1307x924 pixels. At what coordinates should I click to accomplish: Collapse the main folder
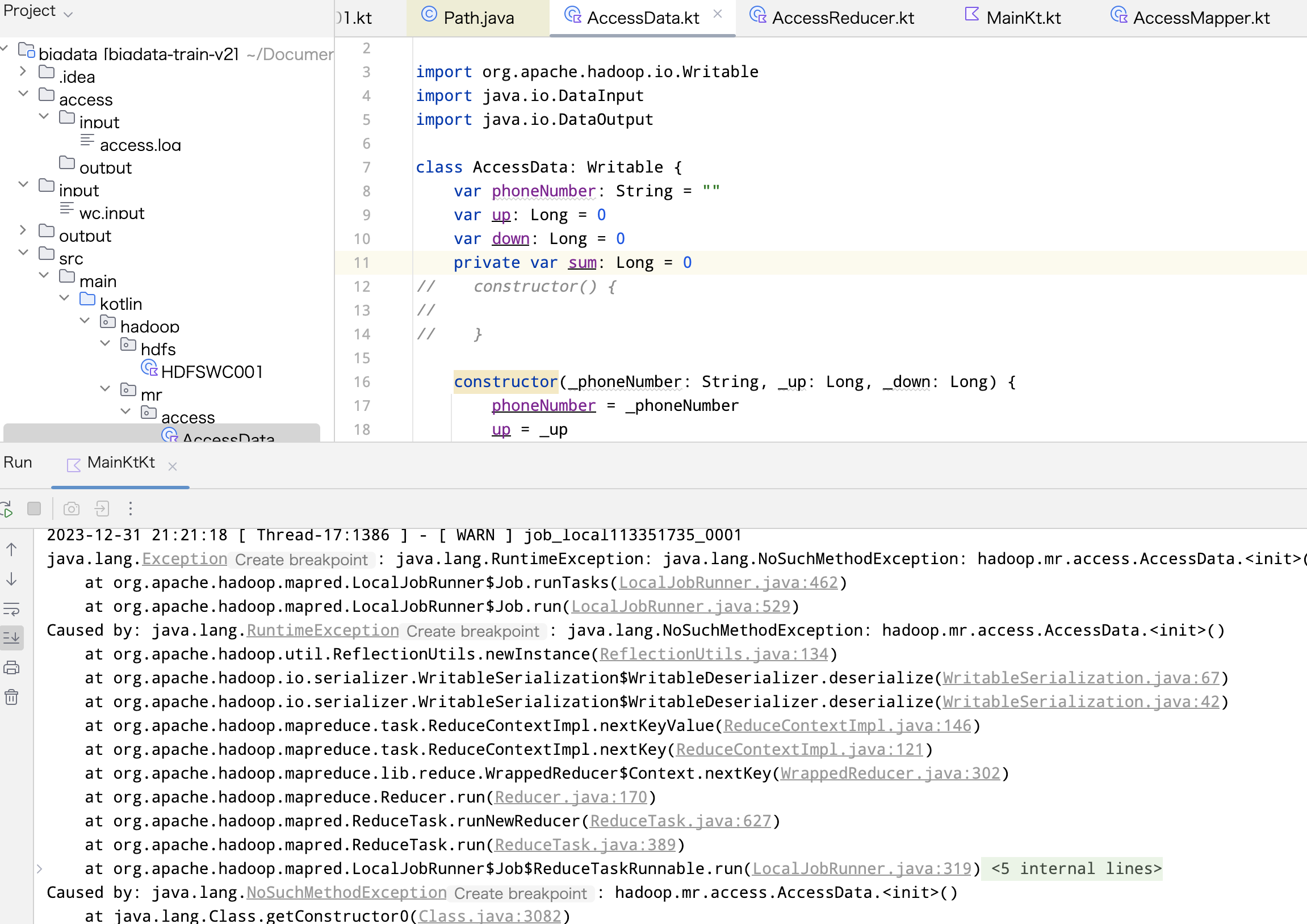point(44,275)
